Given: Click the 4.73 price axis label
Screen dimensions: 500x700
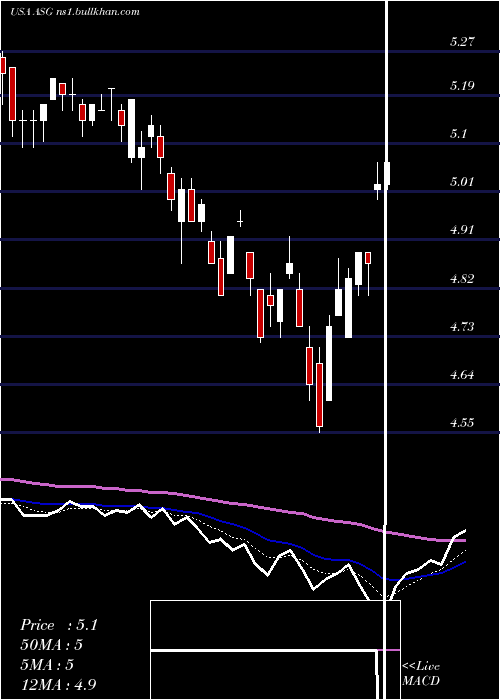Looking at the screenshot, I should (x=462, y=326).
